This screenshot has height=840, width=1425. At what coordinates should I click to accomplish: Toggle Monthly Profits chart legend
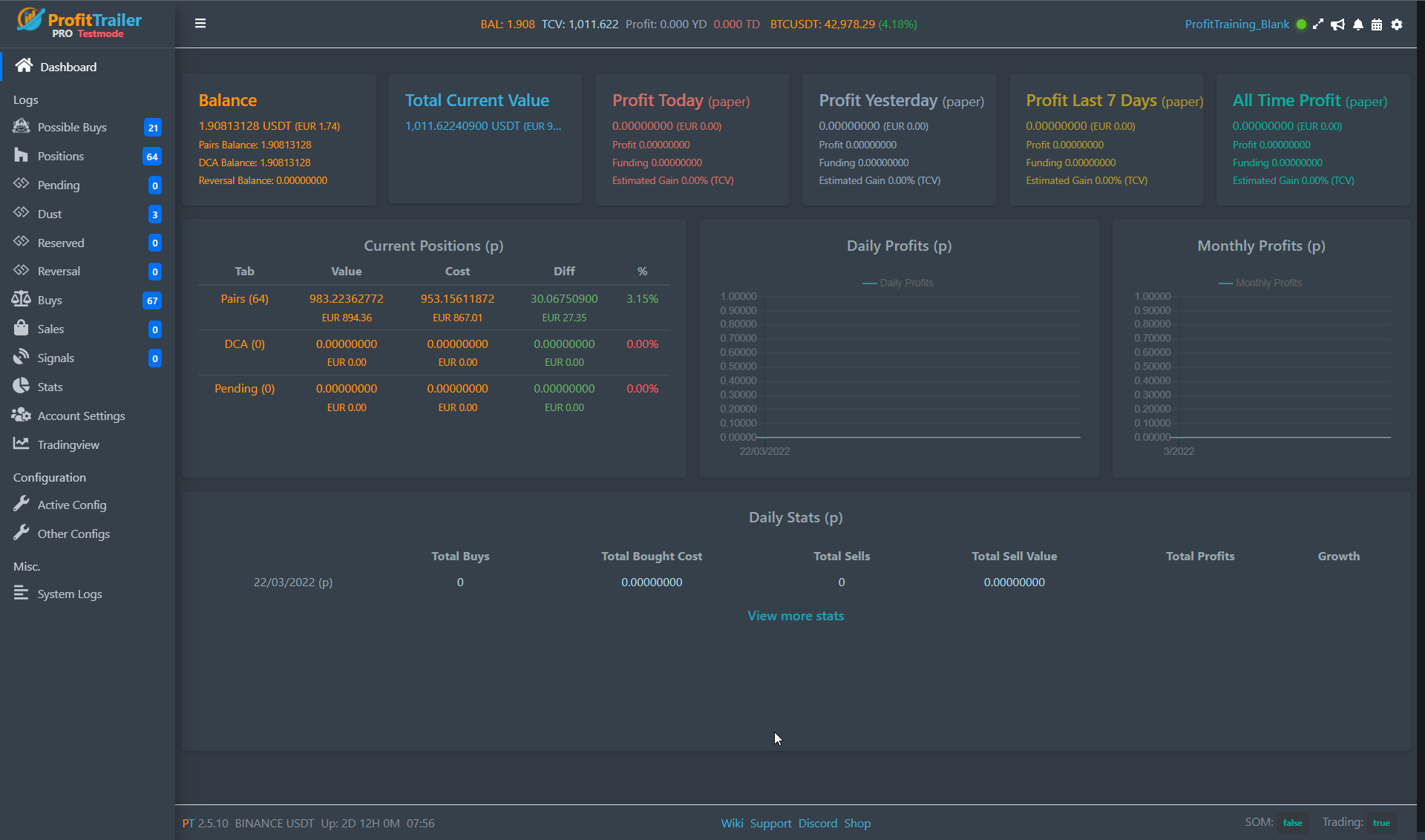(1260, 283)
